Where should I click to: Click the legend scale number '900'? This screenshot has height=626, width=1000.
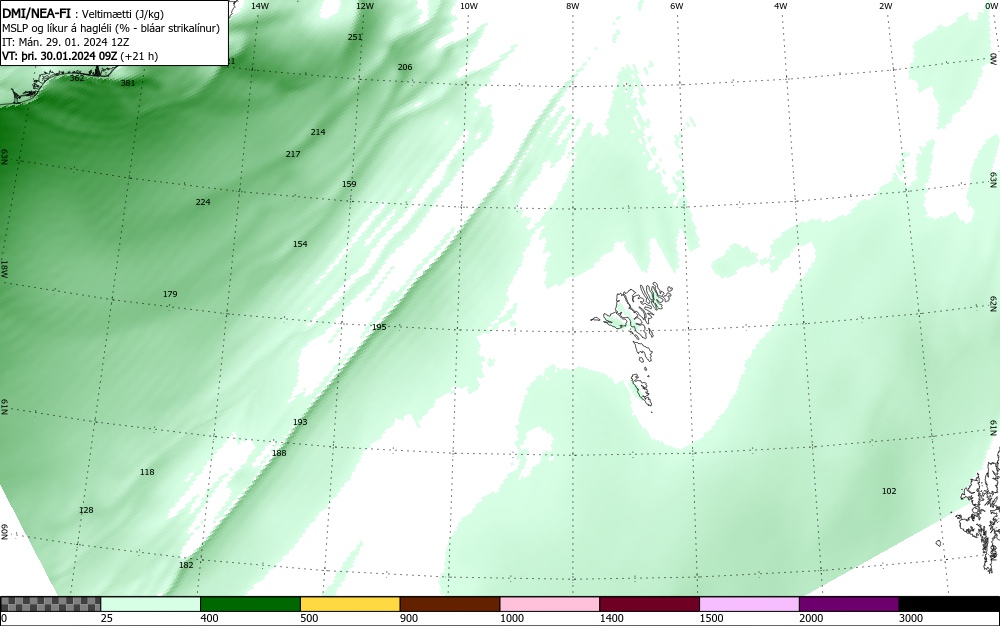coord(409,618)
